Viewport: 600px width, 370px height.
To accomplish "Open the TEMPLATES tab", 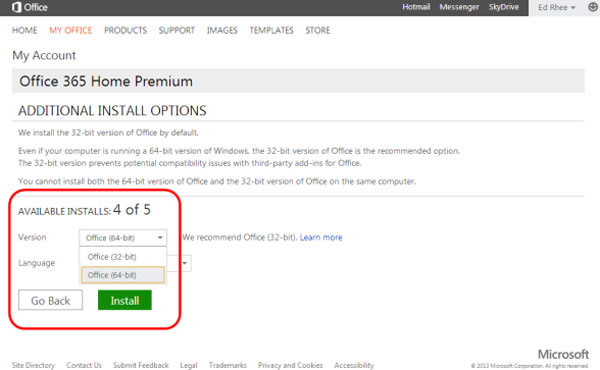I will [x=271, y=30].
